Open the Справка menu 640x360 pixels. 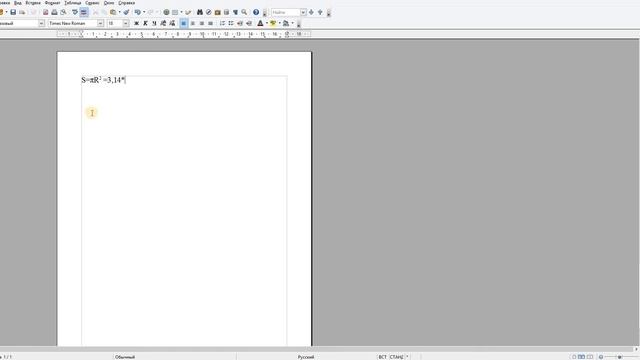[127, 3]
